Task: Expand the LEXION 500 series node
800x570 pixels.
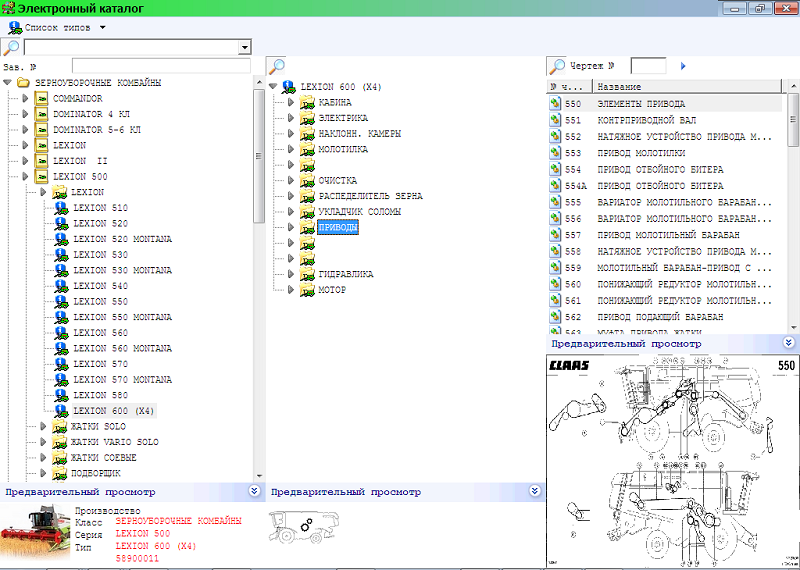Action: pyautogui.click(x=25, y=177)
